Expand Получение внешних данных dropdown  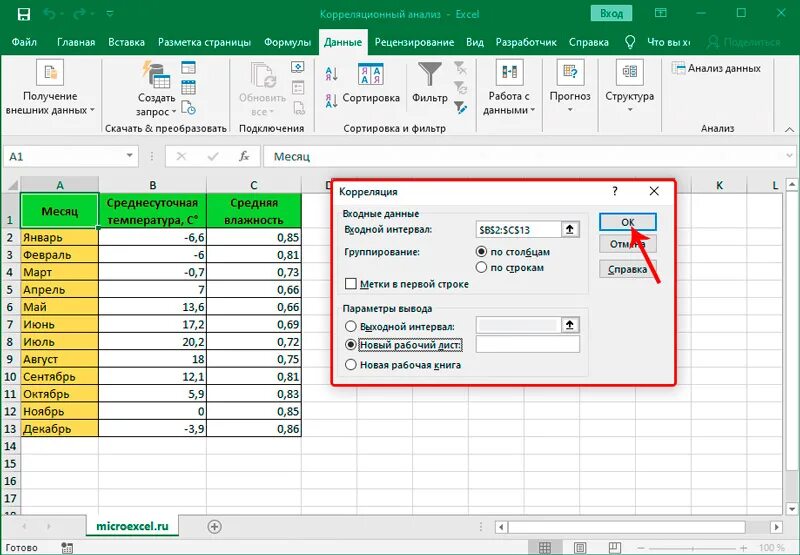tap(92, 110)
